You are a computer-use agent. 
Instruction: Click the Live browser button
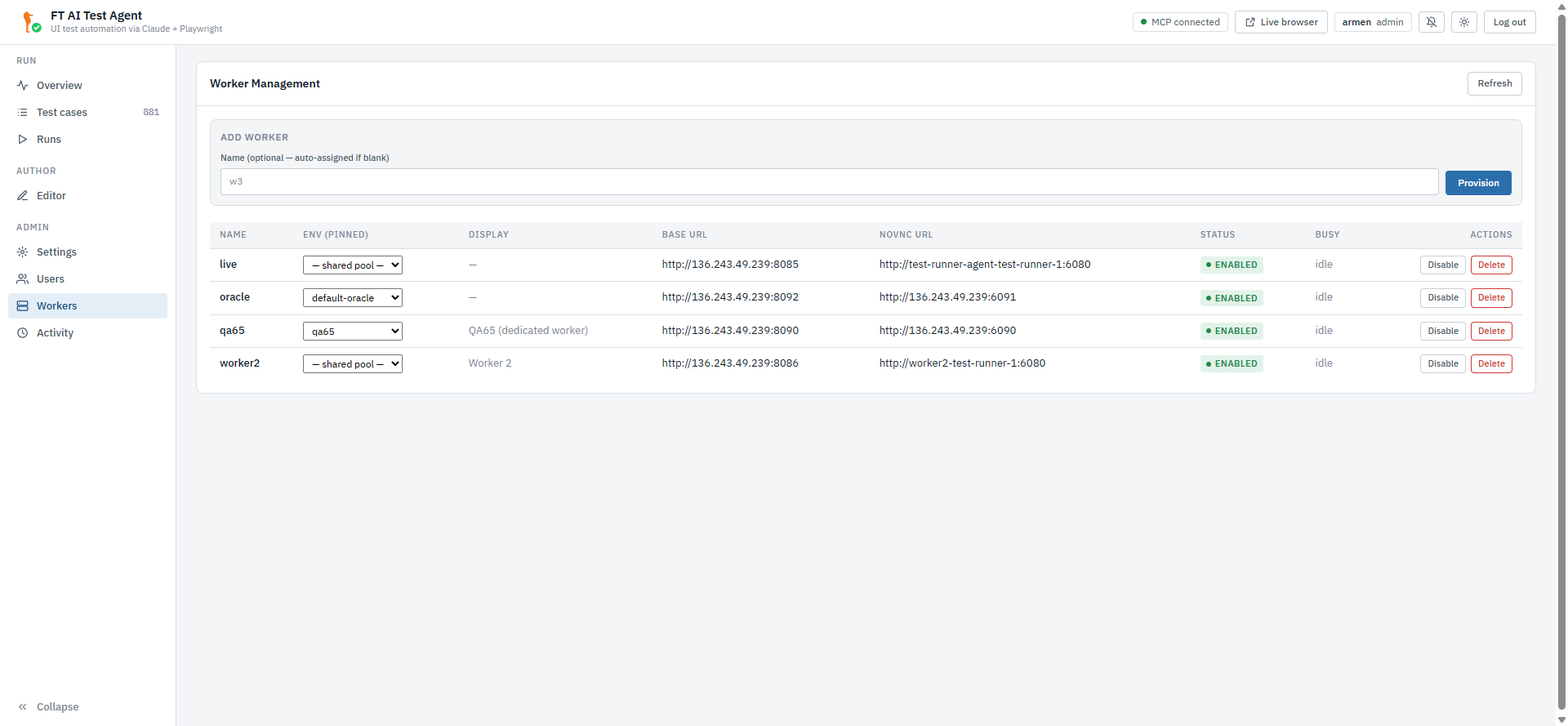[x=1281, y=22]
